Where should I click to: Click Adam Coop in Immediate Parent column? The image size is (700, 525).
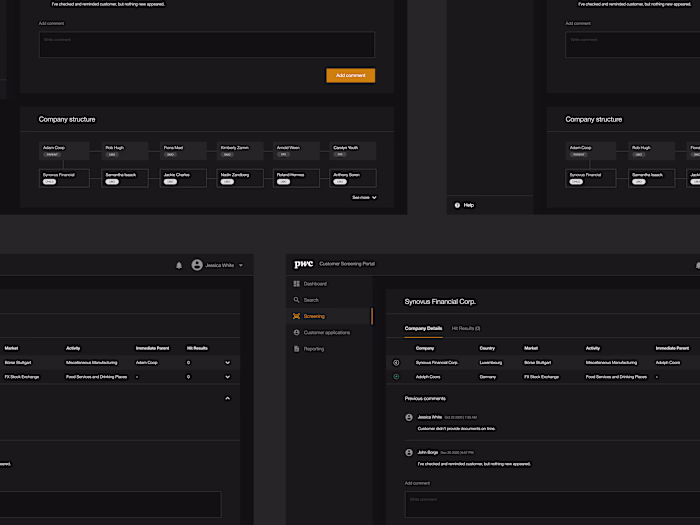(146, 362)
